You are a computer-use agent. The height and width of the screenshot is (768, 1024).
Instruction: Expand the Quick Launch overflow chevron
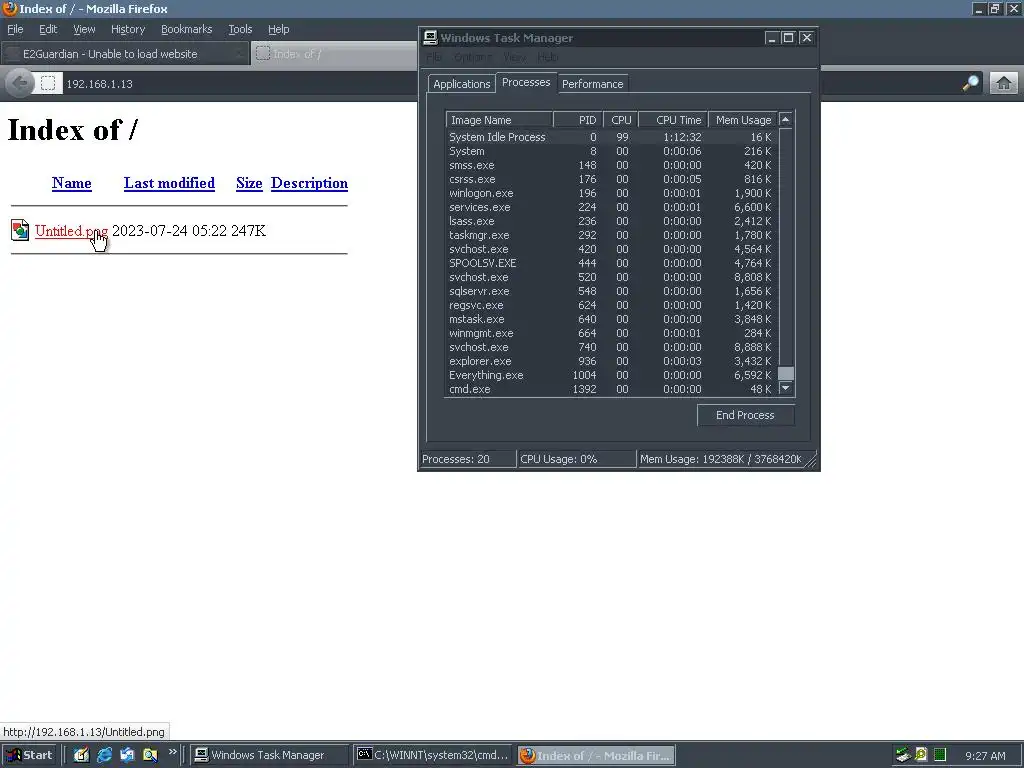[172, 752]
